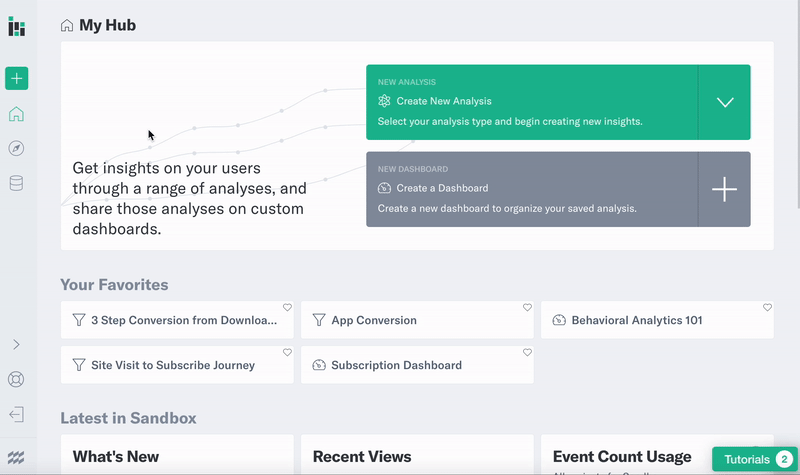
Task: Open Site Visit to Subscribe Journey favorite
Action: (x=177, y=365)
